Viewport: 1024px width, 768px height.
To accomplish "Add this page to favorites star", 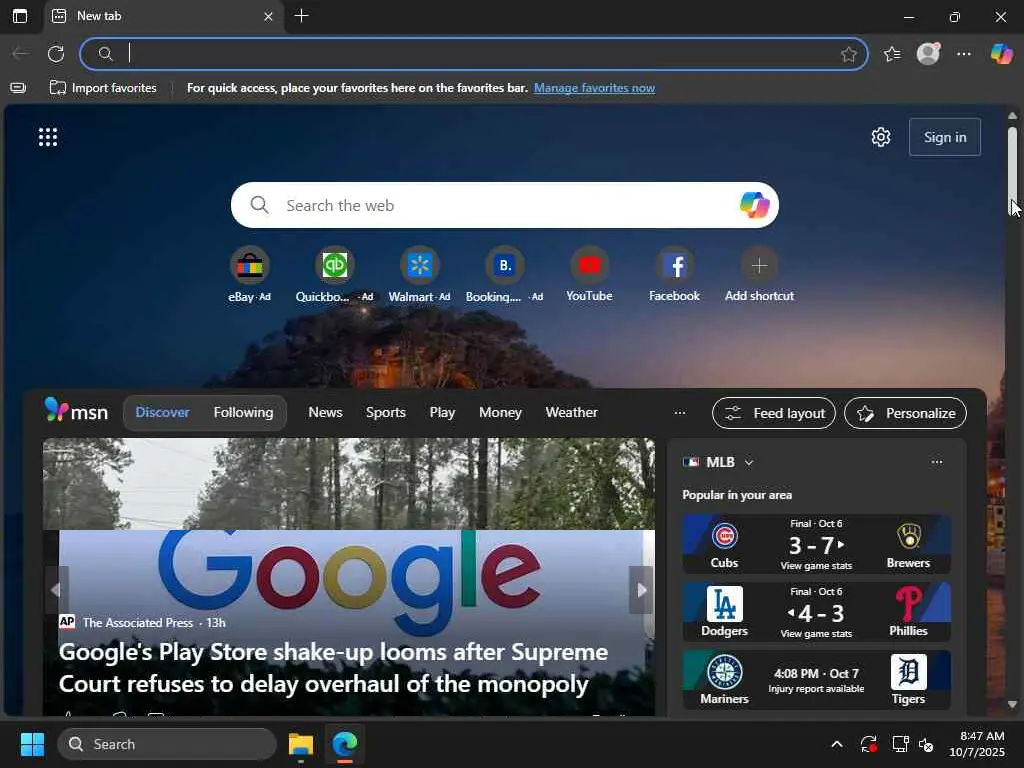I will coord(848,54).
